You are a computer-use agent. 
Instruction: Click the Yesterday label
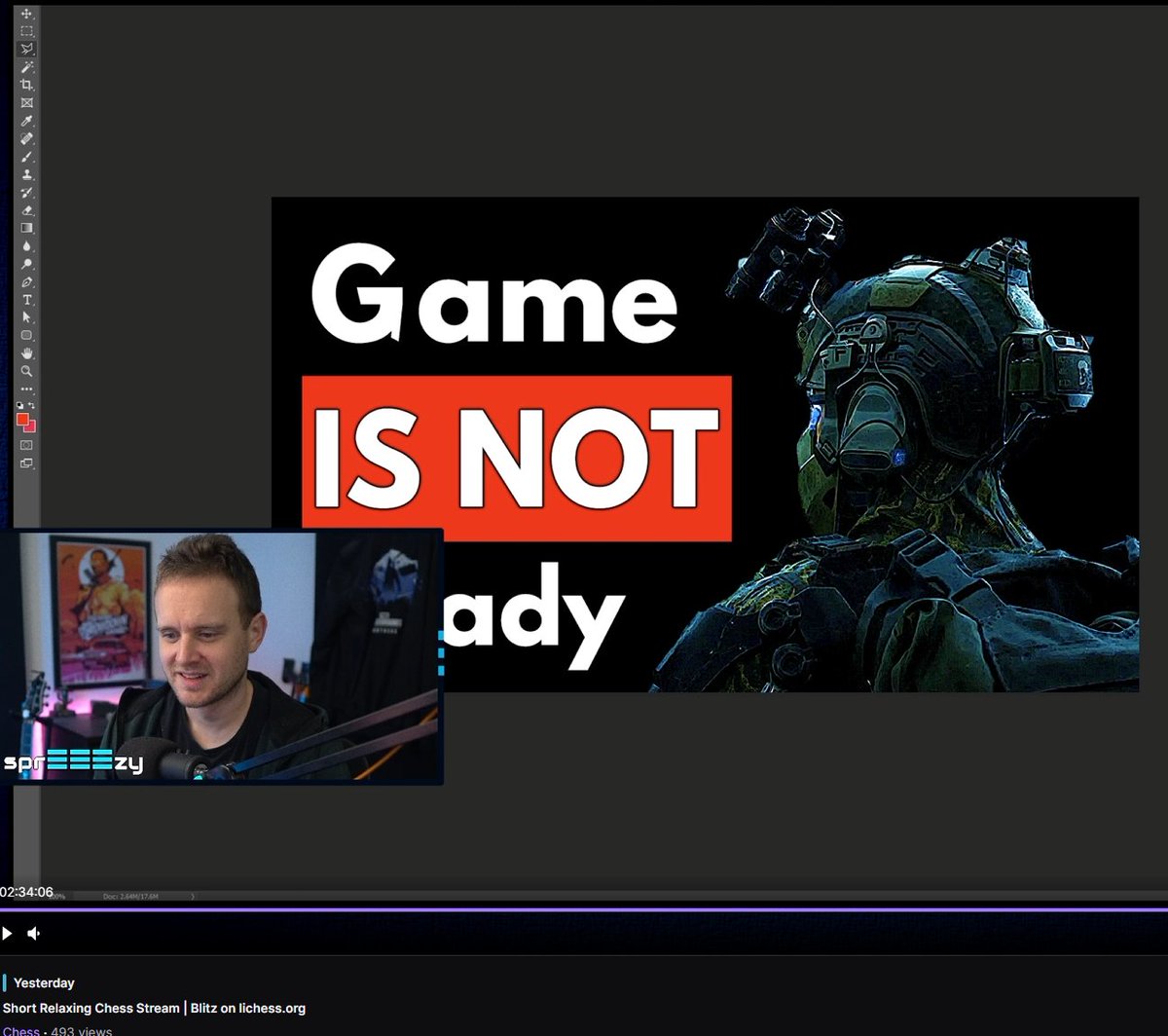(x=44, y=983)
